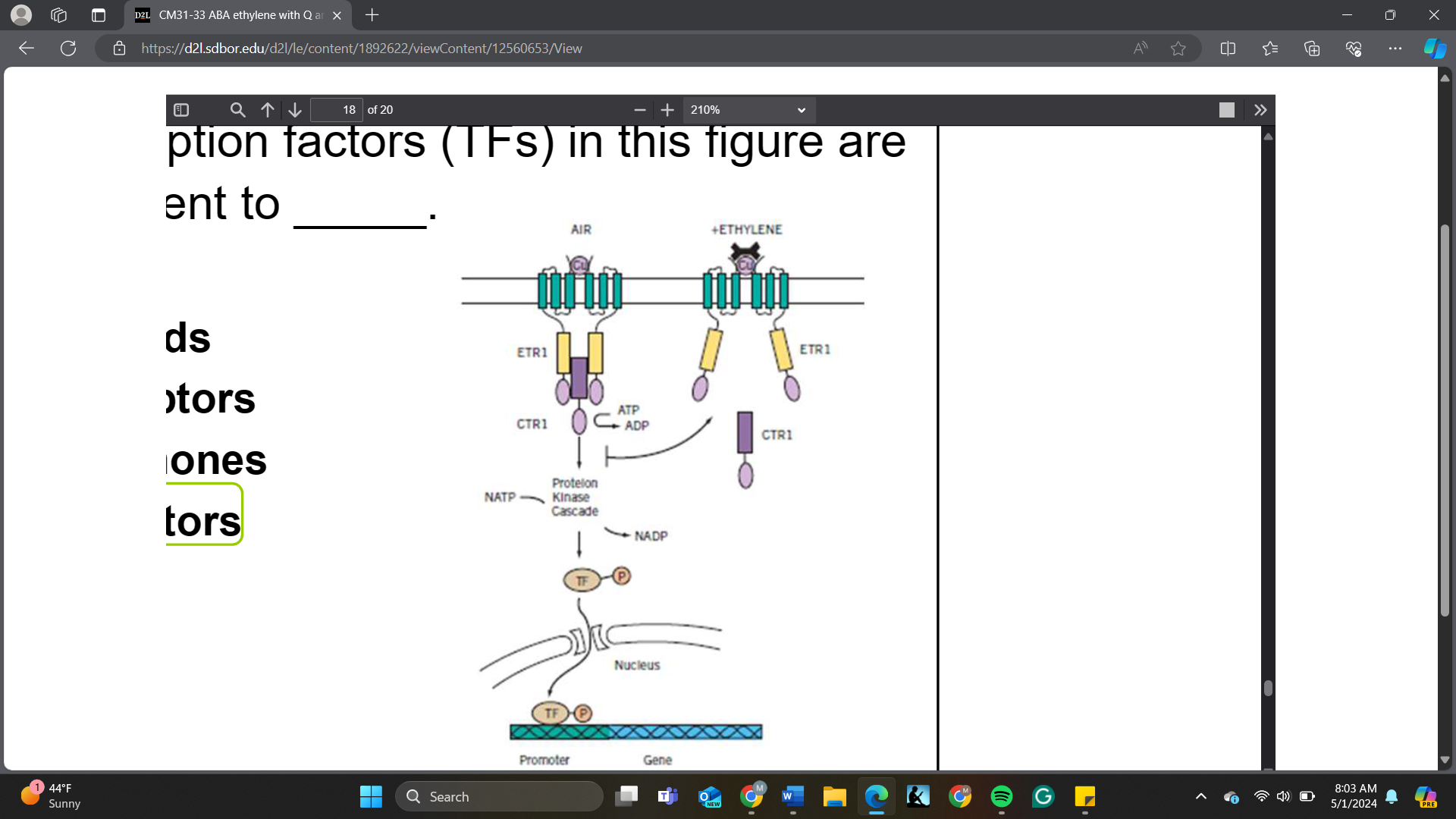1456x819 pixels.
Task: Go to the previous page arrow
Action: [267, 110]
